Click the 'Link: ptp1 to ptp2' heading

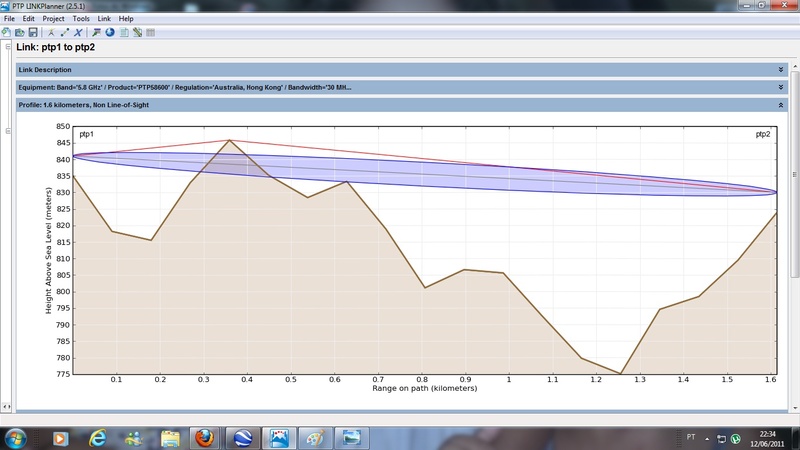pyautogui.click(x=56, y=47)
